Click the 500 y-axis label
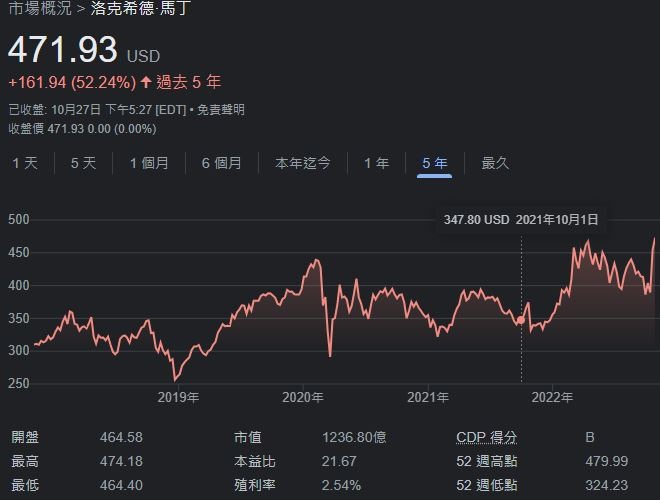Screen dimensions: 660x500 (x=19, y=219)
